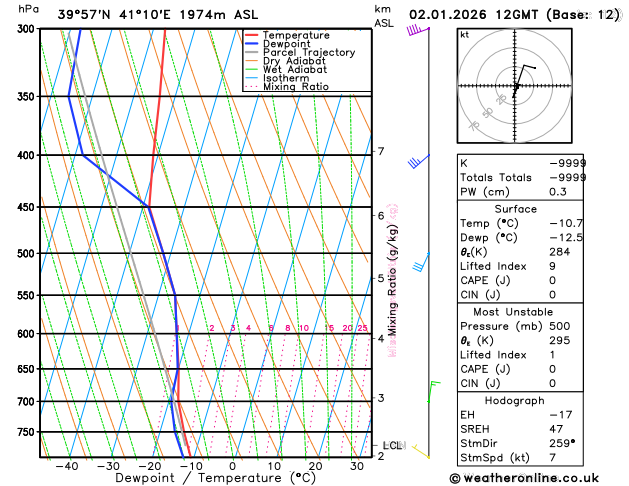Select the Dewpoint legend entry
Viewport: 629px width, 486px height.
[288, 44]
